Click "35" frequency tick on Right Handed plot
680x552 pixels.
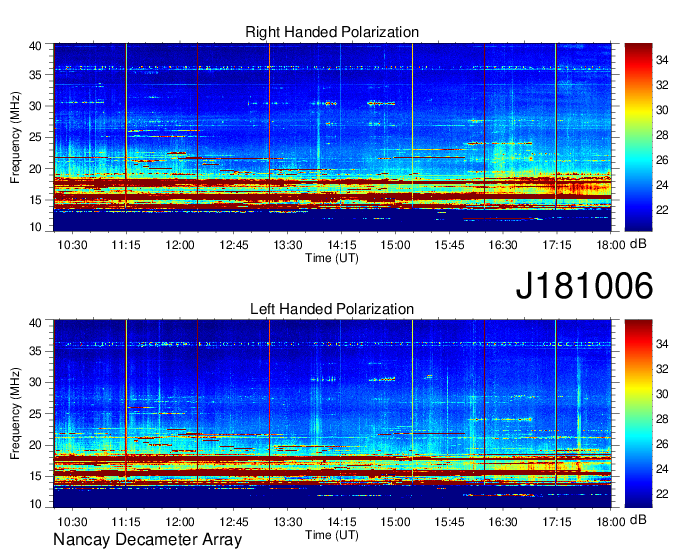pyautogui.click(x=35, y=75)
